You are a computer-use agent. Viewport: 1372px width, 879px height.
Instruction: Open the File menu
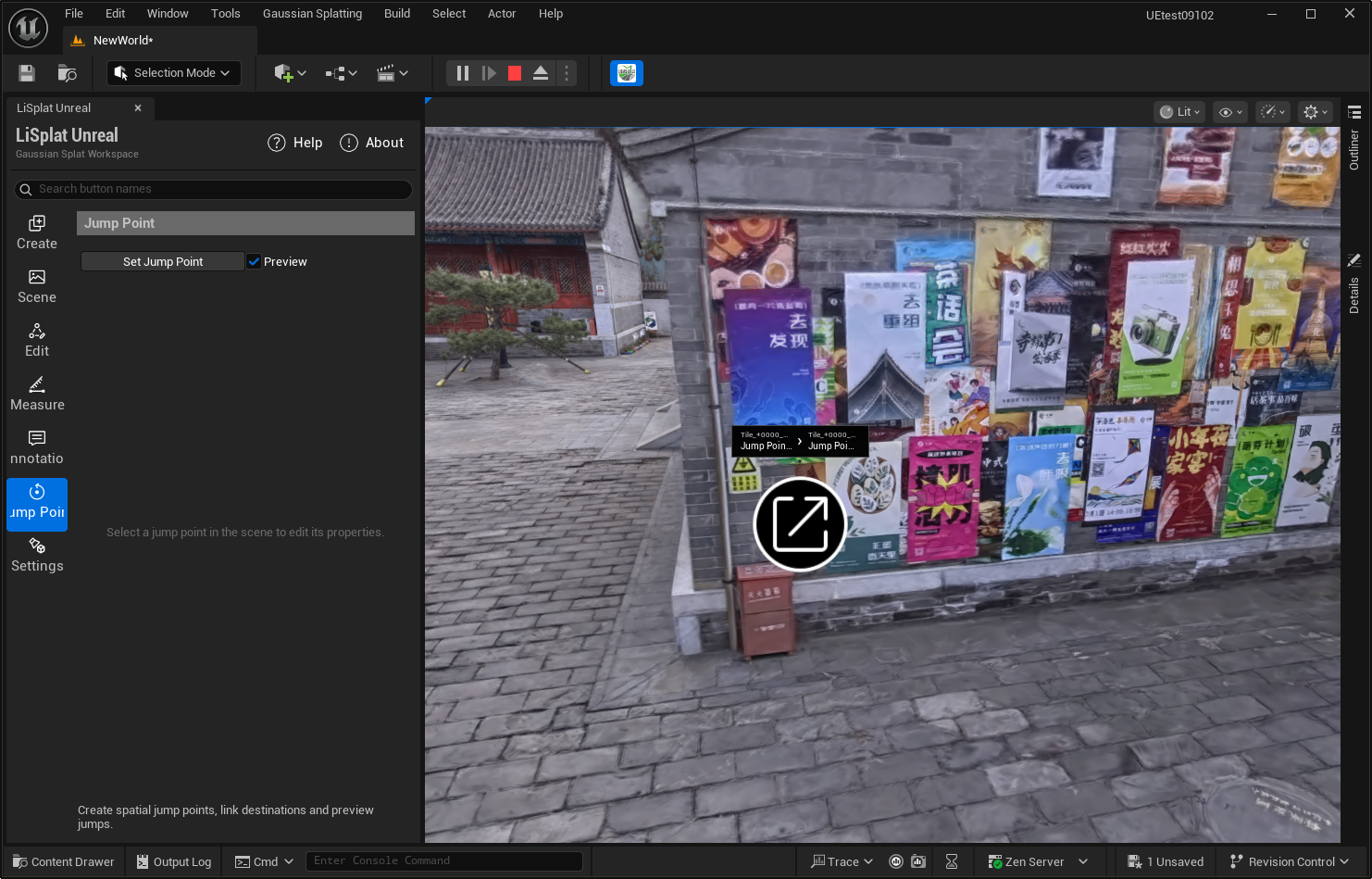point(74,14)
